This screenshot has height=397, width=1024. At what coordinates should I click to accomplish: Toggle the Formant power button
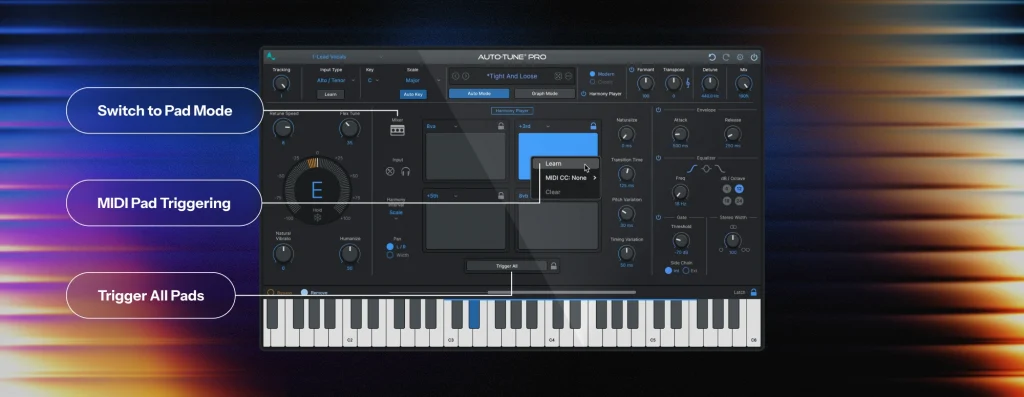632,70
